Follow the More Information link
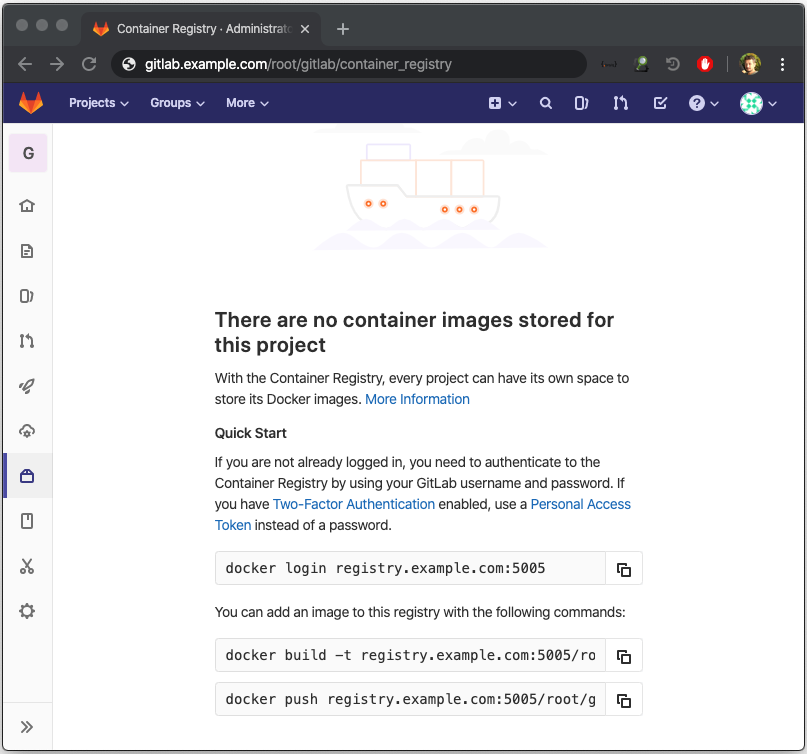The width and height of the screenshot is (807, 754). point(417,399)
